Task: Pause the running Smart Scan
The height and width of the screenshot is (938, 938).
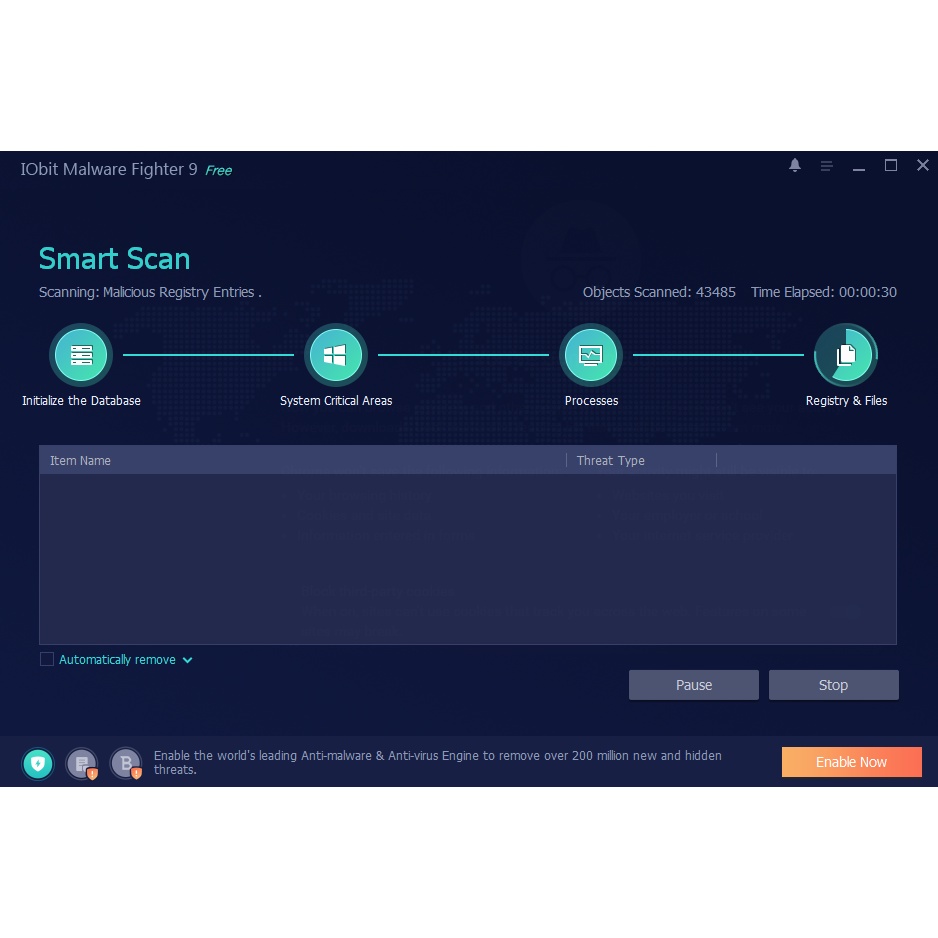Action: [x=693, y=685]
